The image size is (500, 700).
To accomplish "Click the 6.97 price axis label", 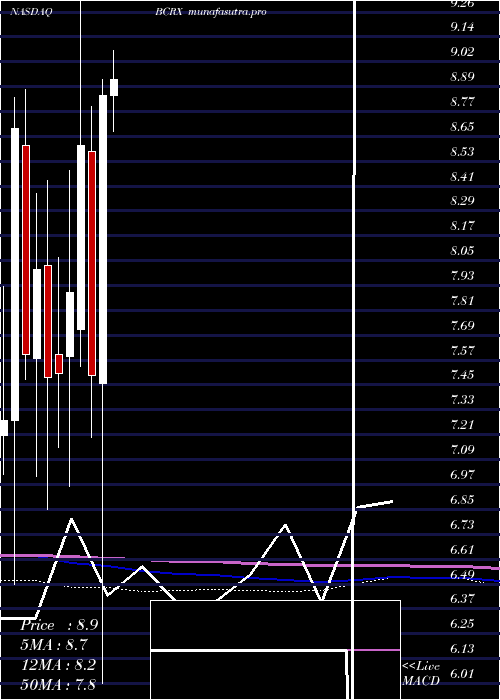I will (x=462, y=475).
